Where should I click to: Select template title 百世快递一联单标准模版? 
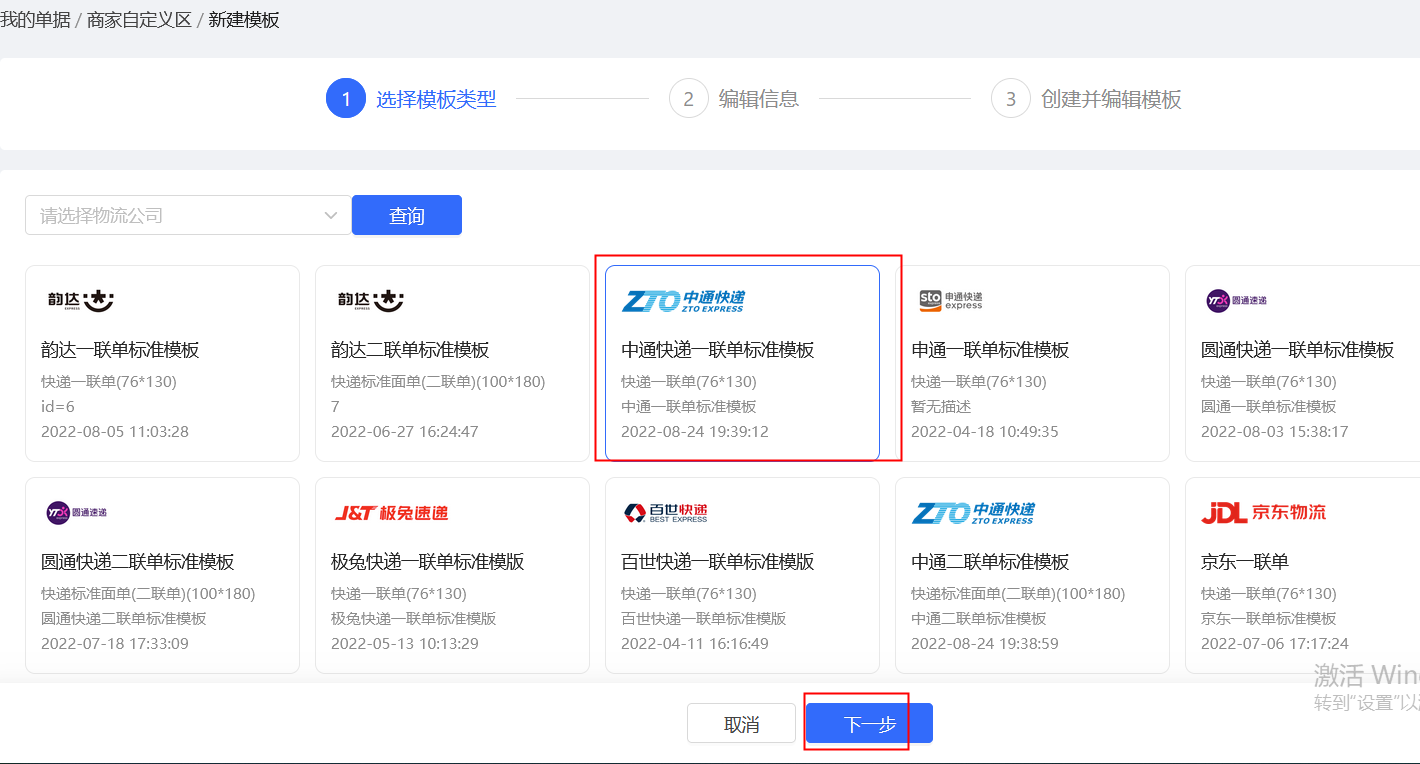click(718, 562)
